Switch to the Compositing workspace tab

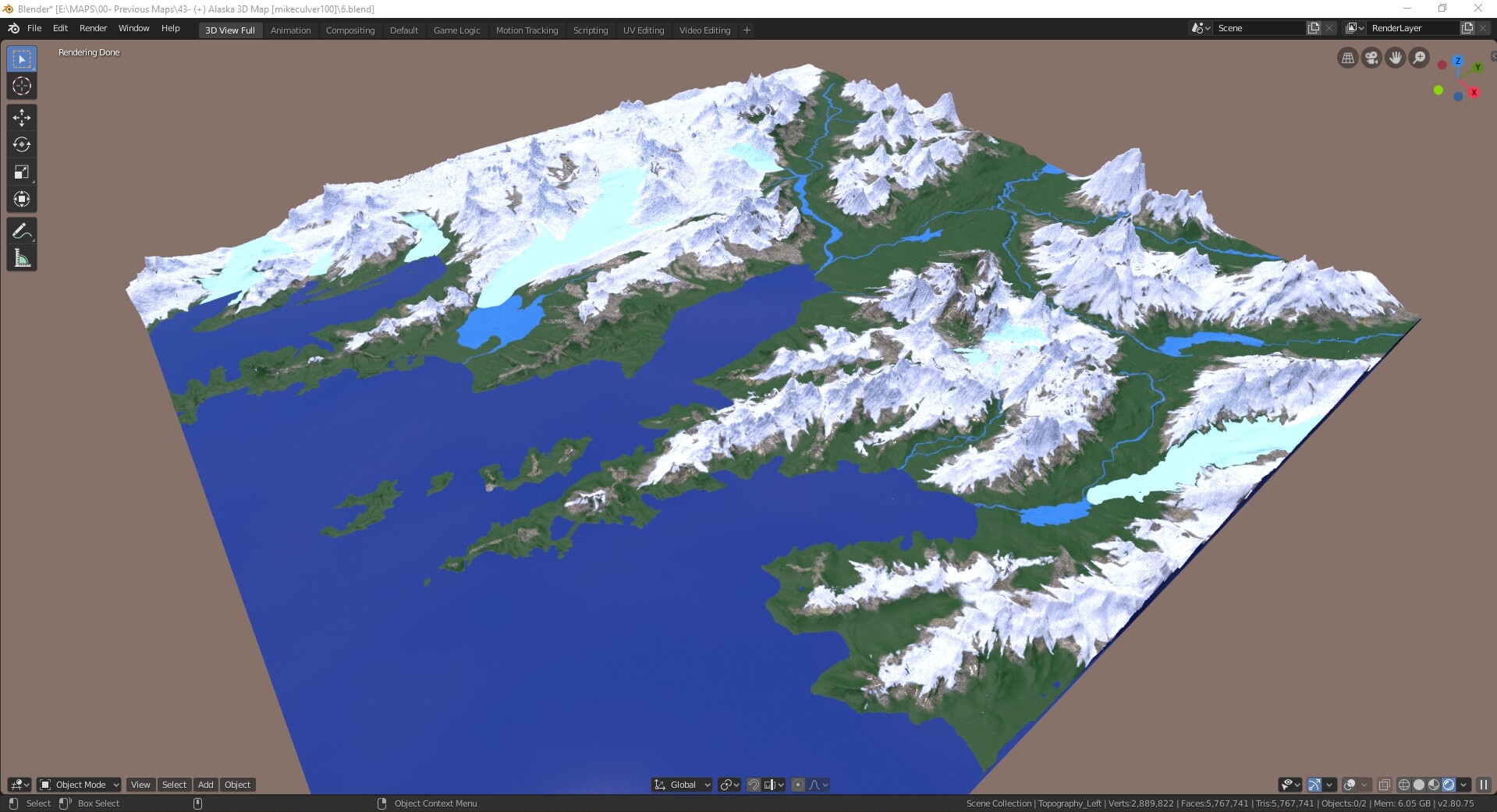tap(349, 30)
